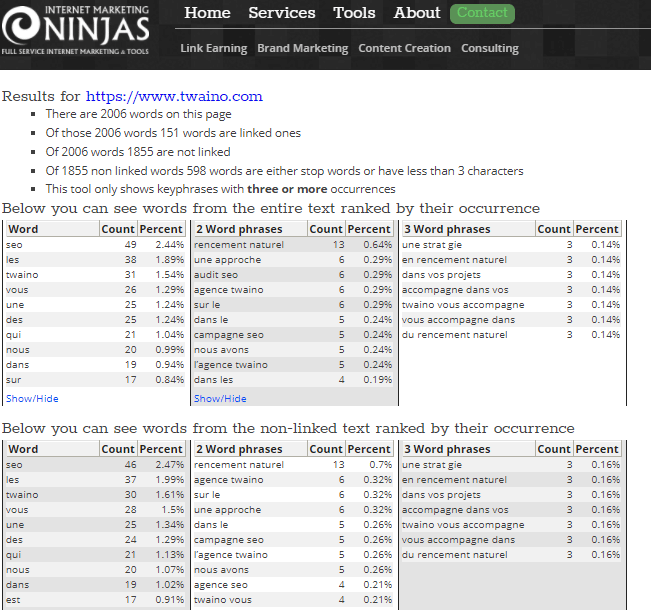Click Word column header in entire-text table

[52, 229]
